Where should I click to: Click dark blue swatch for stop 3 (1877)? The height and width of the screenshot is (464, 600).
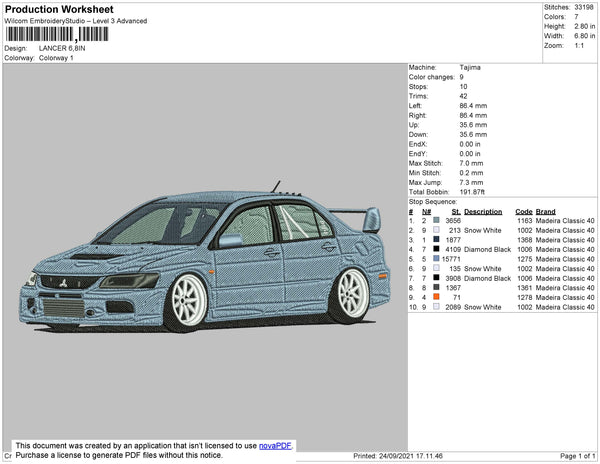click(436, 239)
